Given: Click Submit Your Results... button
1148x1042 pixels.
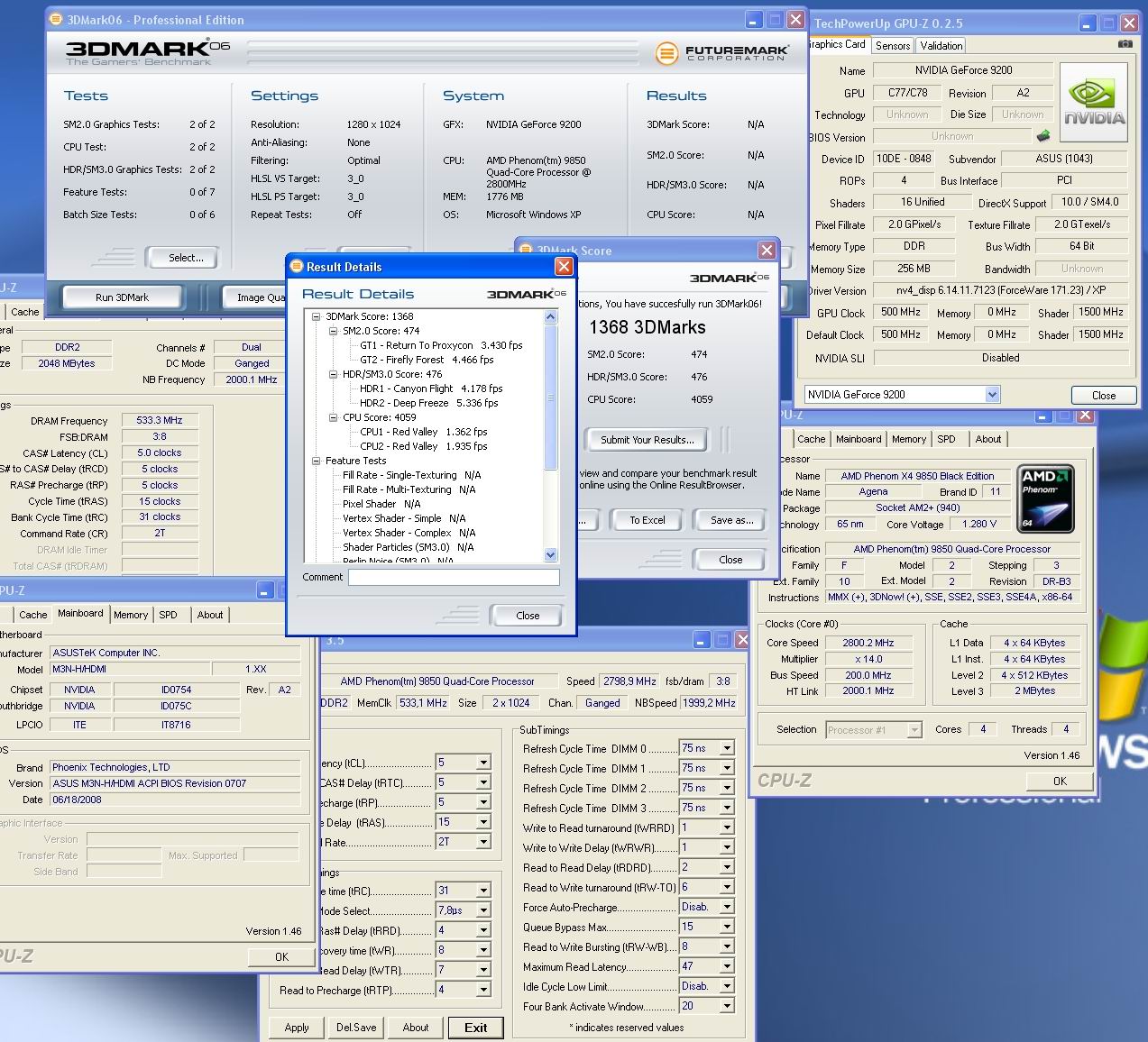Looking at the screenshot, I should click(647, 440).
